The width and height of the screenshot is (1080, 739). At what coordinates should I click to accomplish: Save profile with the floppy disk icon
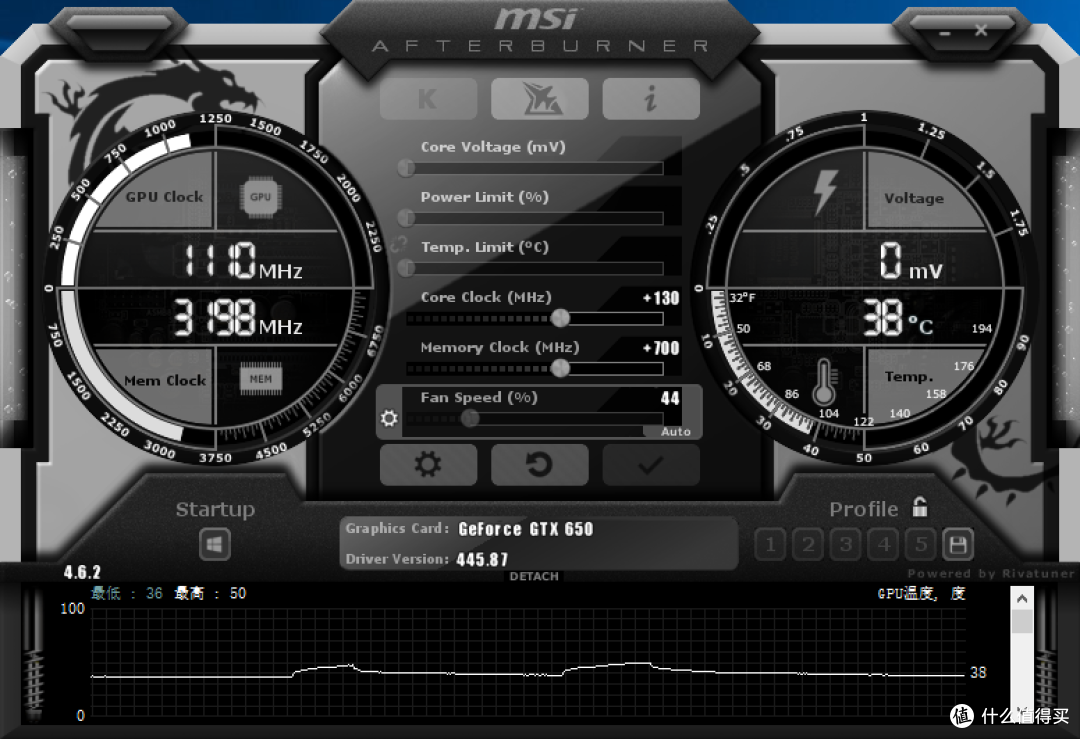pos(957,545)
